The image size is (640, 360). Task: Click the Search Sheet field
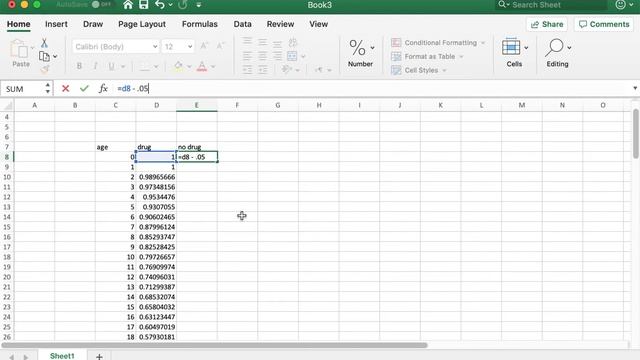[552, 5]
